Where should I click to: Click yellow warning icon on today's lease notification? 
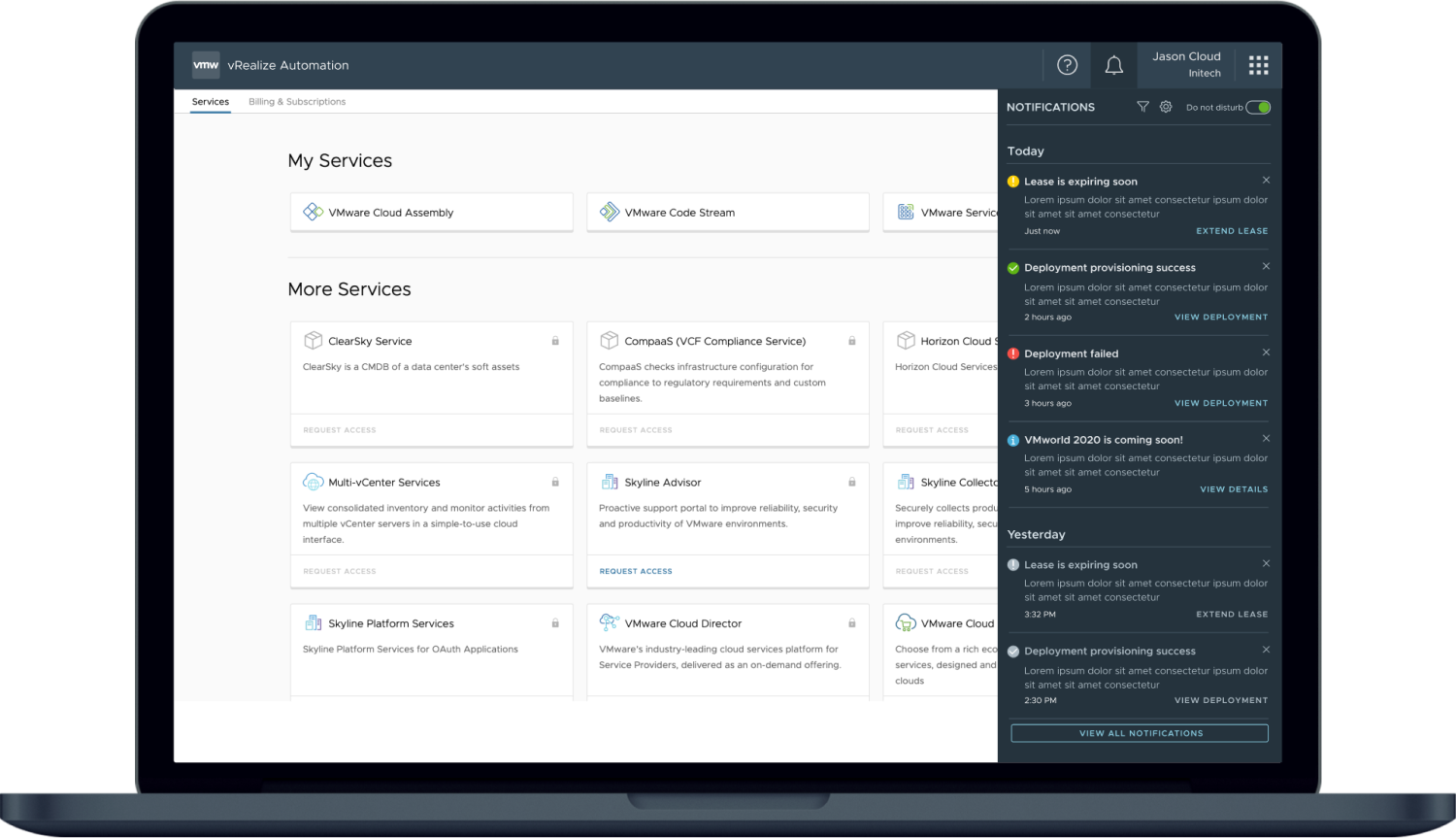click(x=1013, y=182)
